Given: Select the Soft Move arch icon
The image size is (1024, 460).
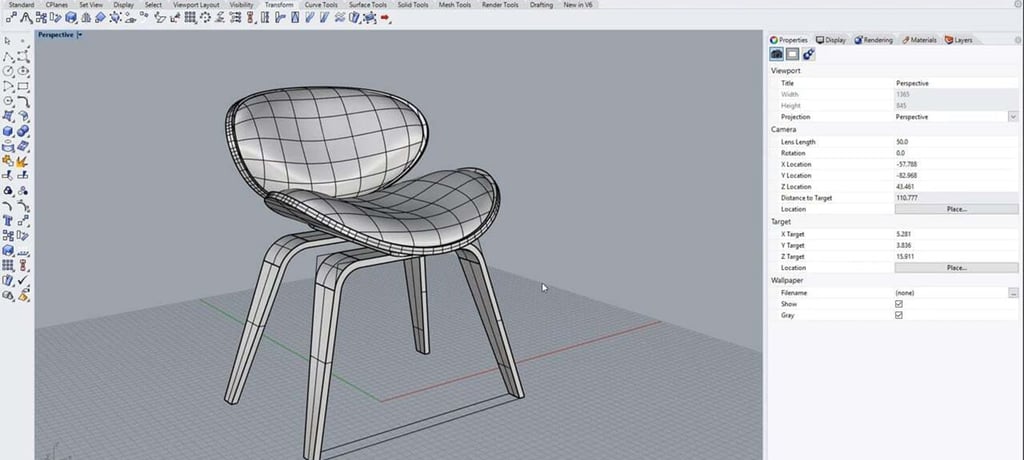Looking at the screenshot, I should pos(27,18).
